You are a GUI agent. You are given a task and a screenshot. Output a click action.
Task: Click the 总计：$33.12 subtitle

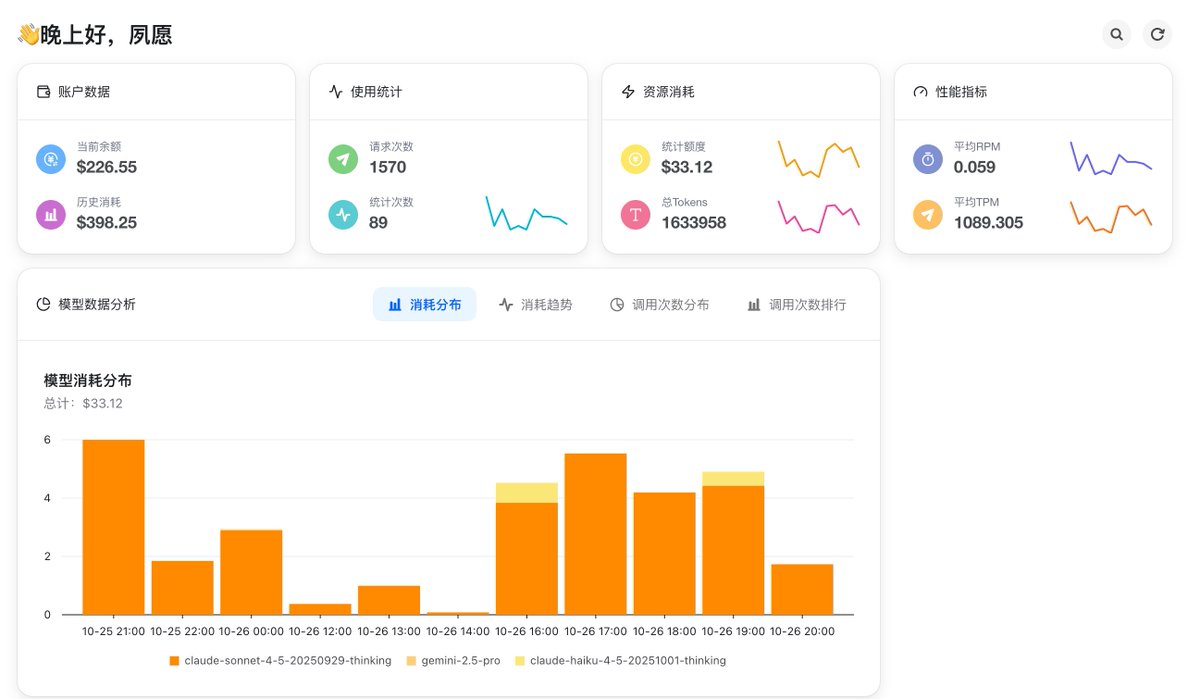83,404
